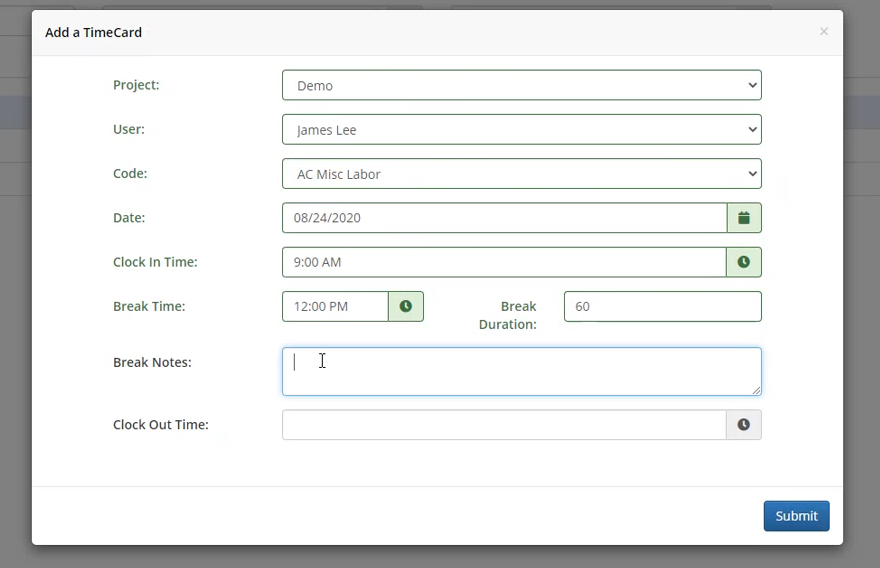
Task: Click the Project label
Action: (136, 85)
